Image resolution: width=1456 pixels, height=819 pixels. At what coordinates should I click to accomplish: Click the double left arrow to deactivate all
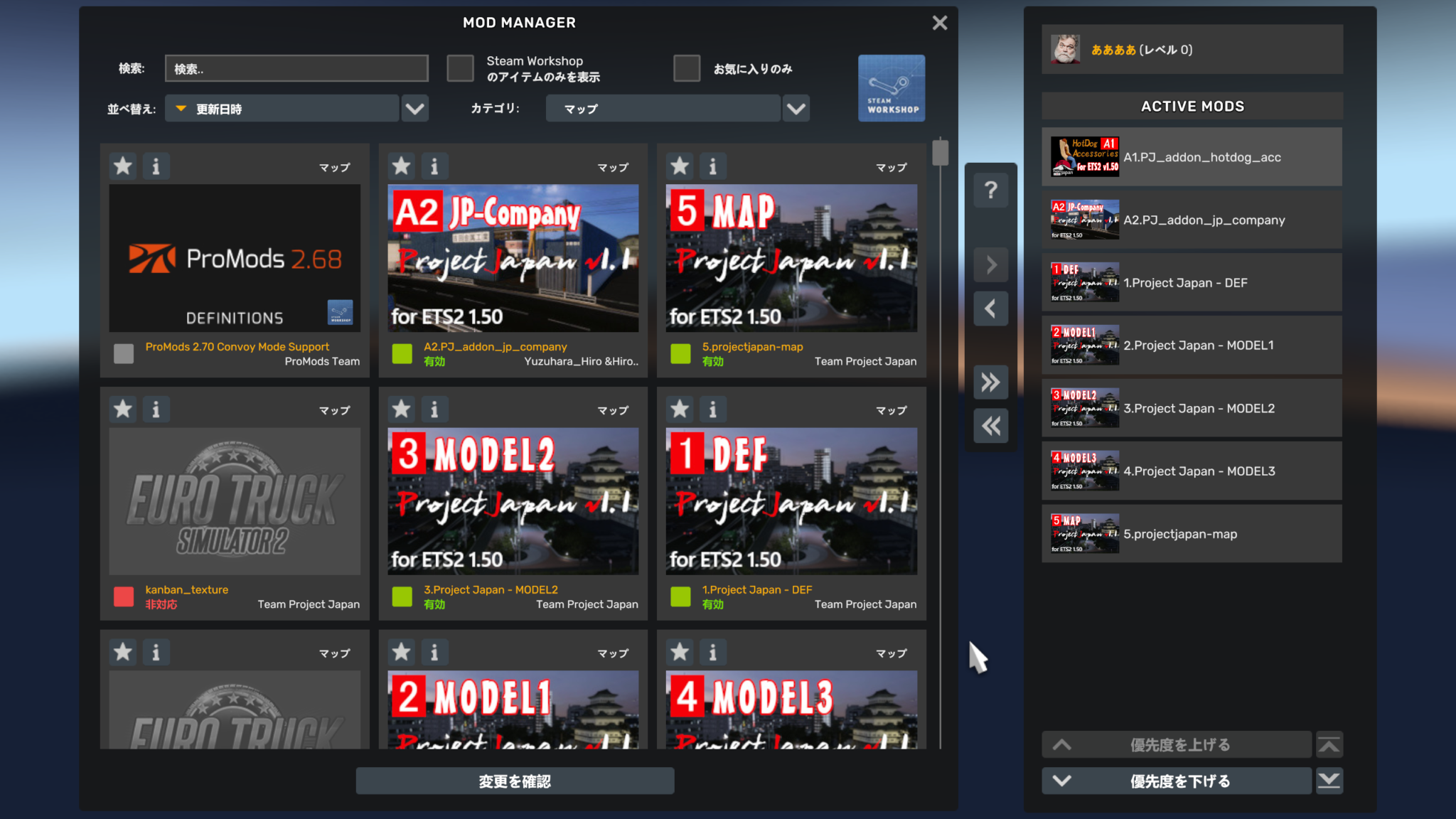point(990,426)
